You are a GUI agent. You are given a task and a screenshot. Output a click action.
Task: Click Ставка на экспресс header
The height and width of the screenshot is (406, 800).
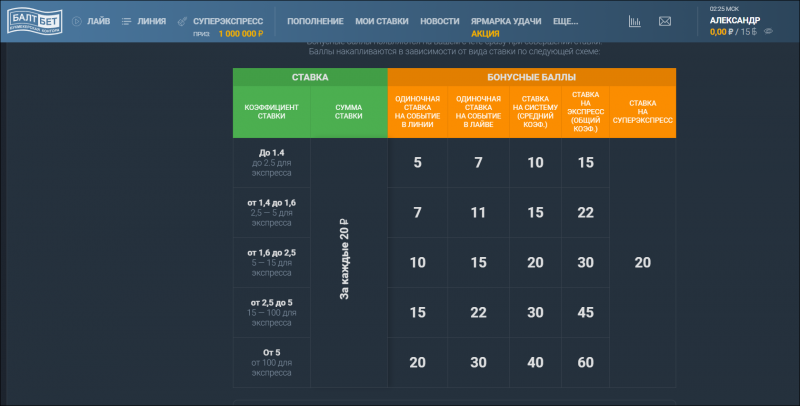pyautogui.click(x=585, y=112)
